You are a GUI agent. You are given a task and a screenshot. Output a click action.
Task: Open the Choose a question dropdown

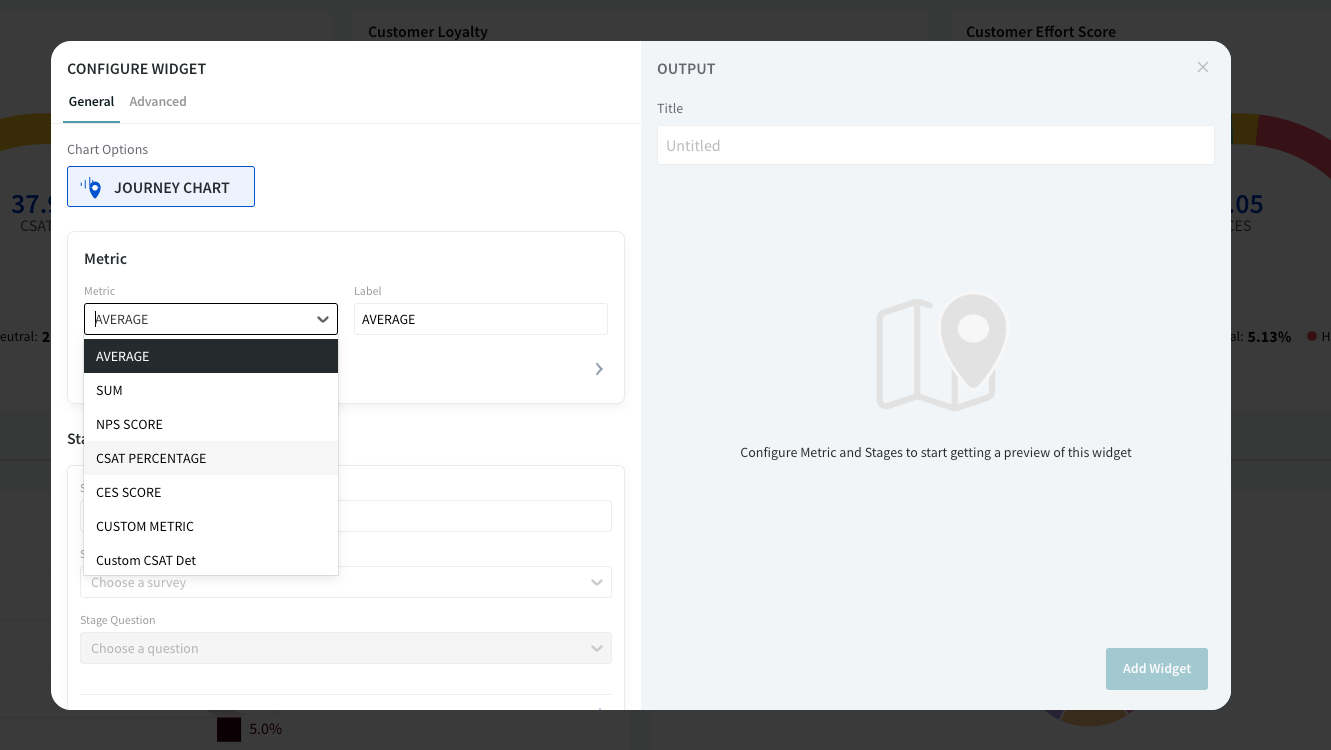coord(345,648)
